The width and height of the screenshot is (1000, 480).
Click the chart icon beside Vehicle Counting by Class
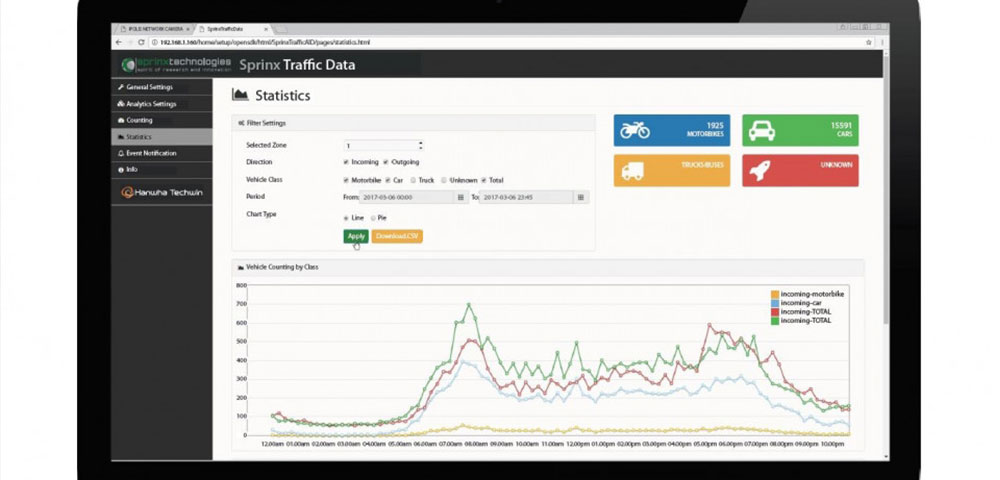pos(241,267)
